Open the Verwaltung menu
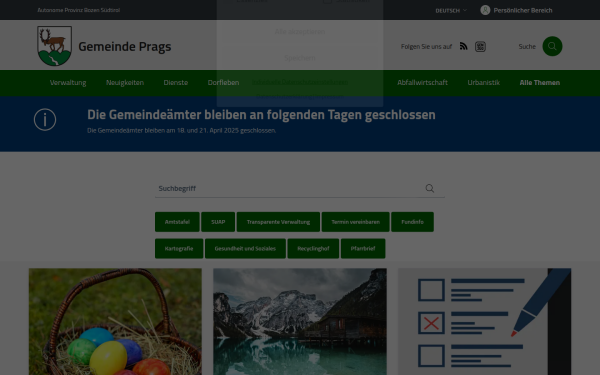The width and height of the screenshot is (600, 375). 68,83
